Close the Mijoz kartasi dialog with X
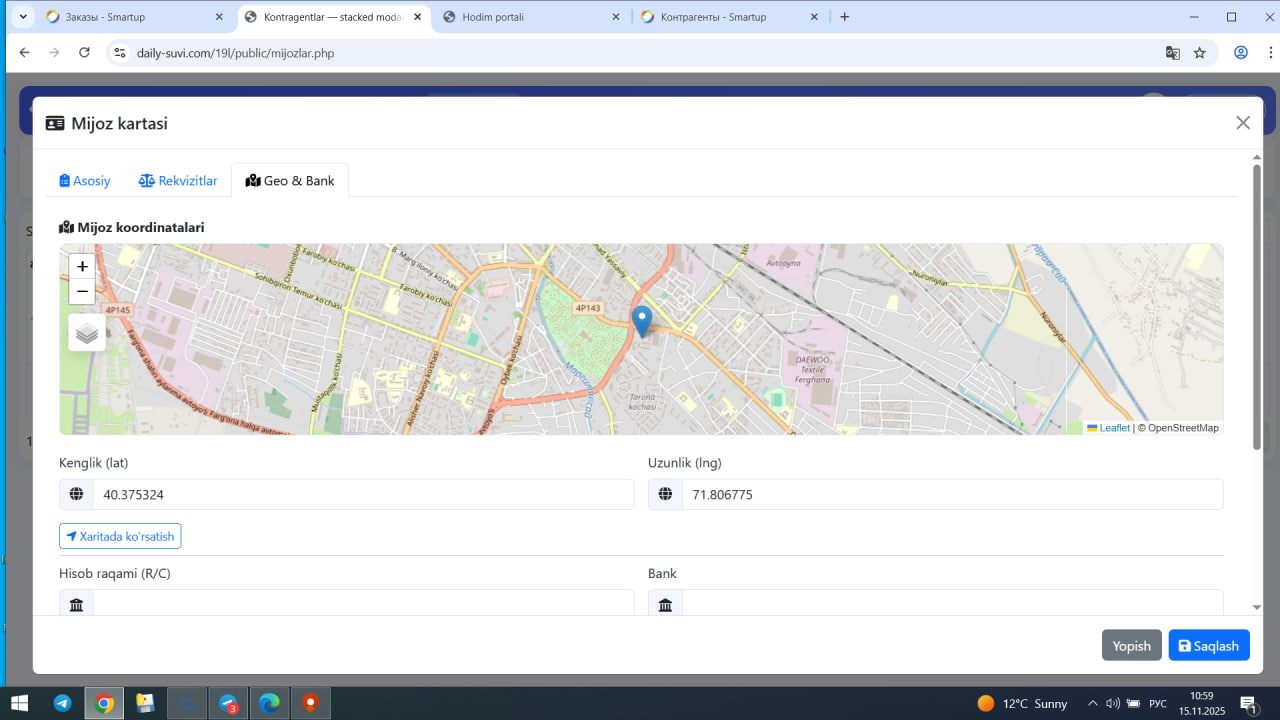The image size is (1280, 720). 1243,123
